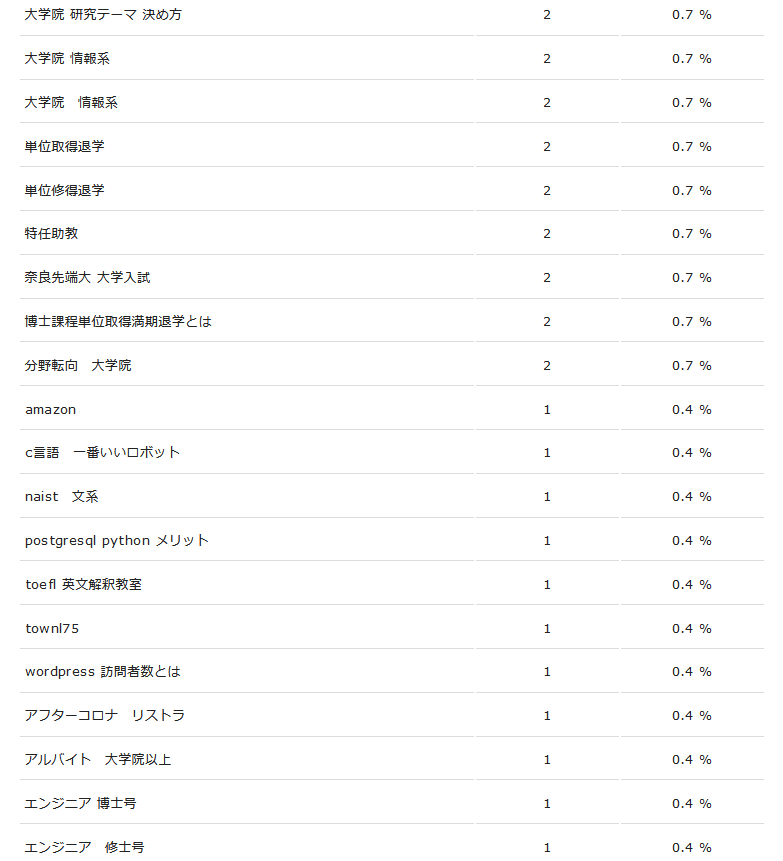The height and width of the screenshot is (861, 783).
Task: Click the toefl 英文解釈教室 keyword
Action: pyautogui.click(x=83, y=585)
